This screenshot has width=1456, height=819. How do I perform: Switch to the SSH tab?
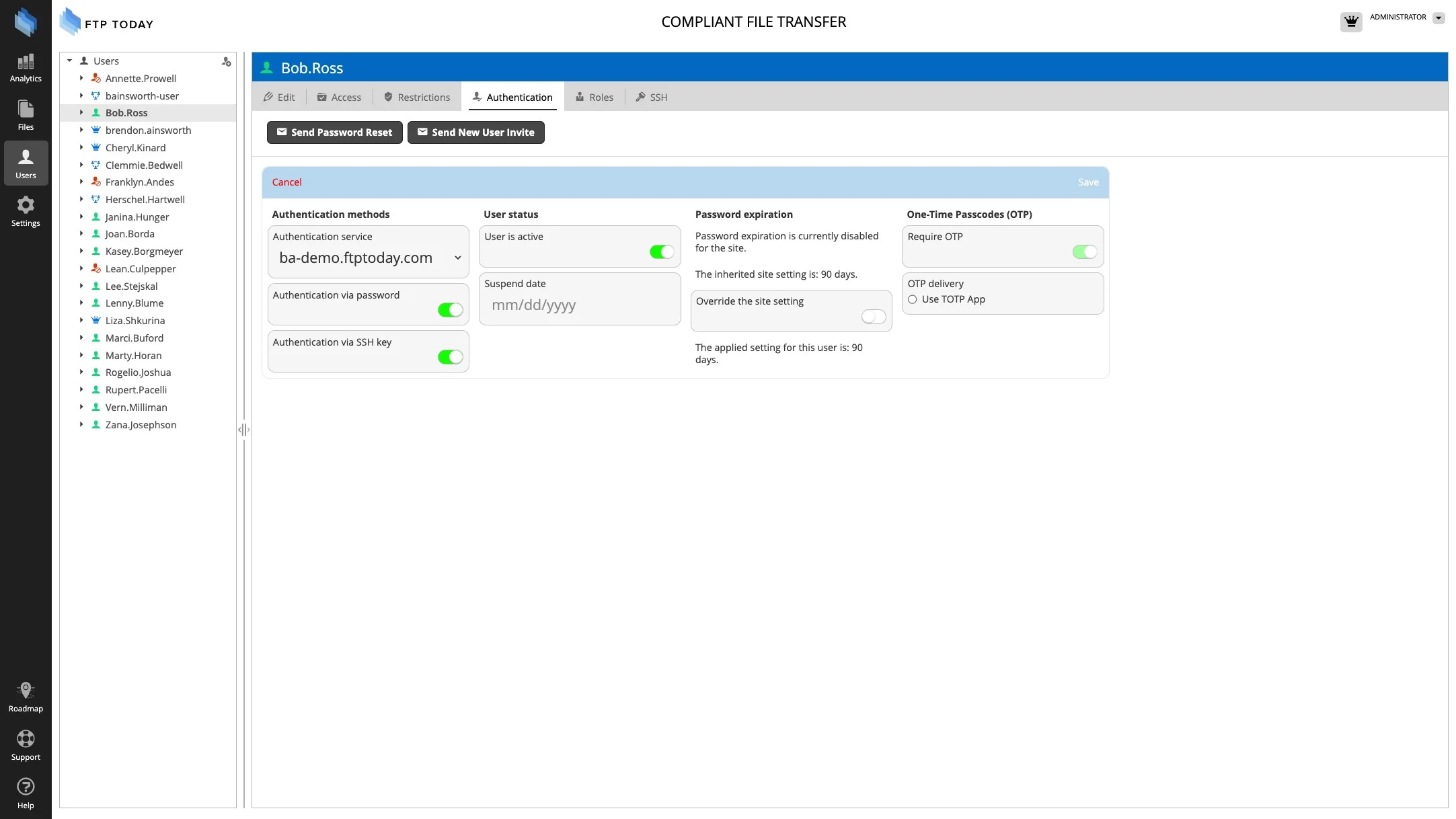[652, 97]
